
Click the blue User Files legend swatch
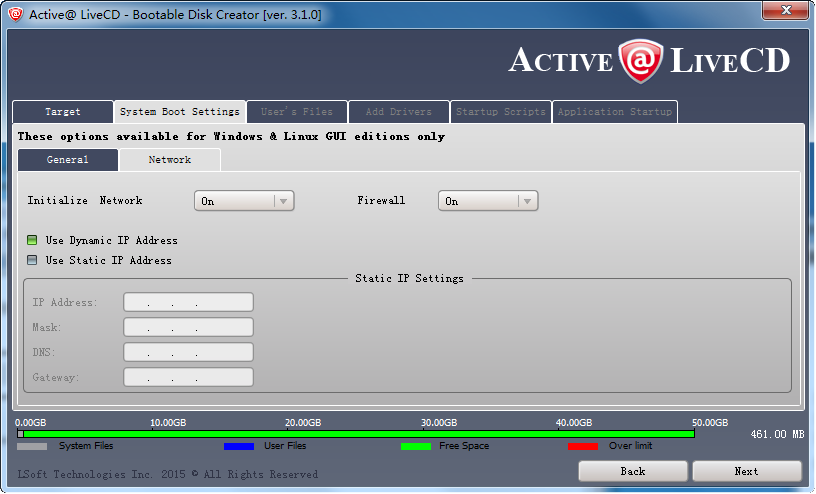239,447
